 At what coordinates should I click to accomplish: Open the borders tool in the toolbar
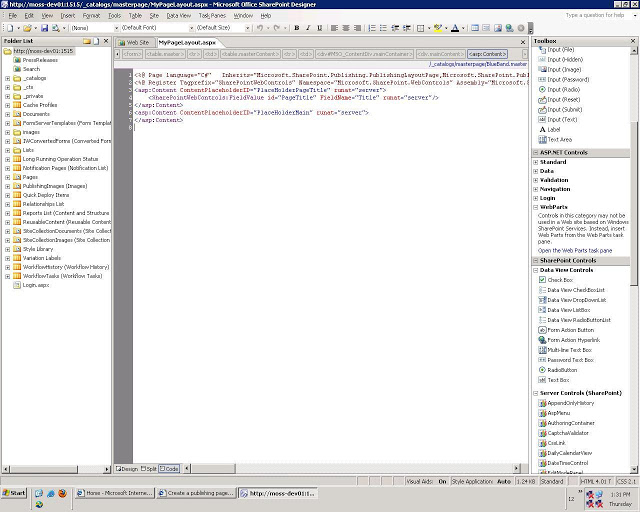(420, 28)
